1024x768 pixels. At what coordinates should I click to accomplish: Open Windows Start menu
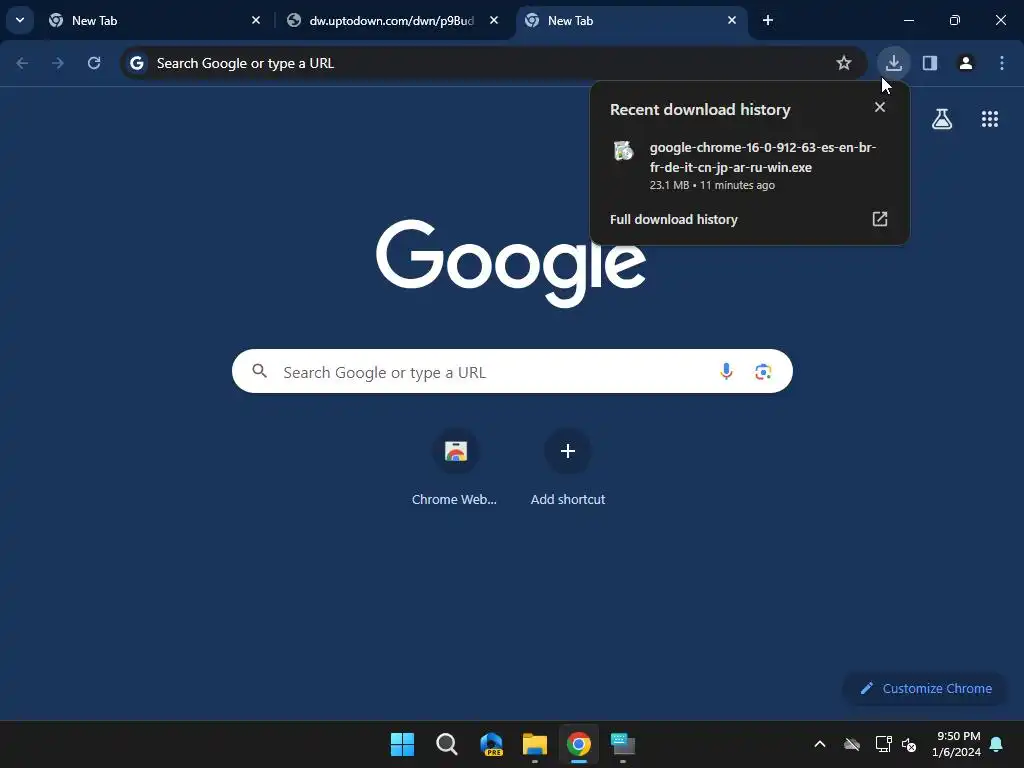point(402,744)
